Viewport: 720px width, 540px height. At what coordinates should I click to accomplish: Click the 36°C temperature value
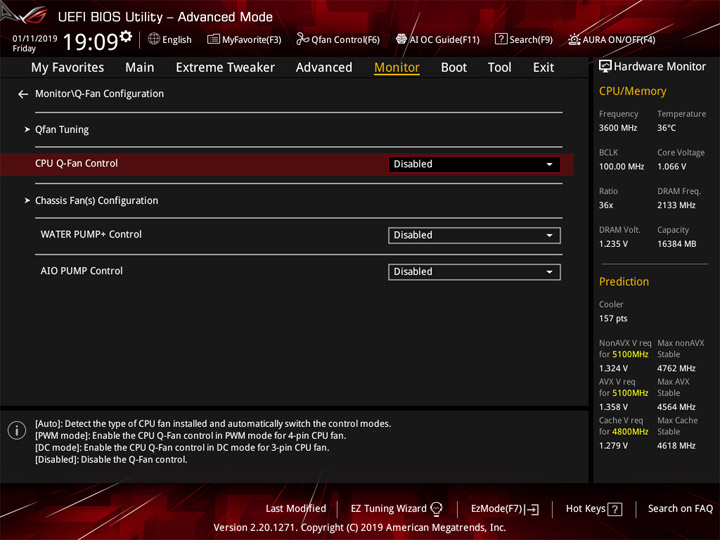(x=666, y=128)
